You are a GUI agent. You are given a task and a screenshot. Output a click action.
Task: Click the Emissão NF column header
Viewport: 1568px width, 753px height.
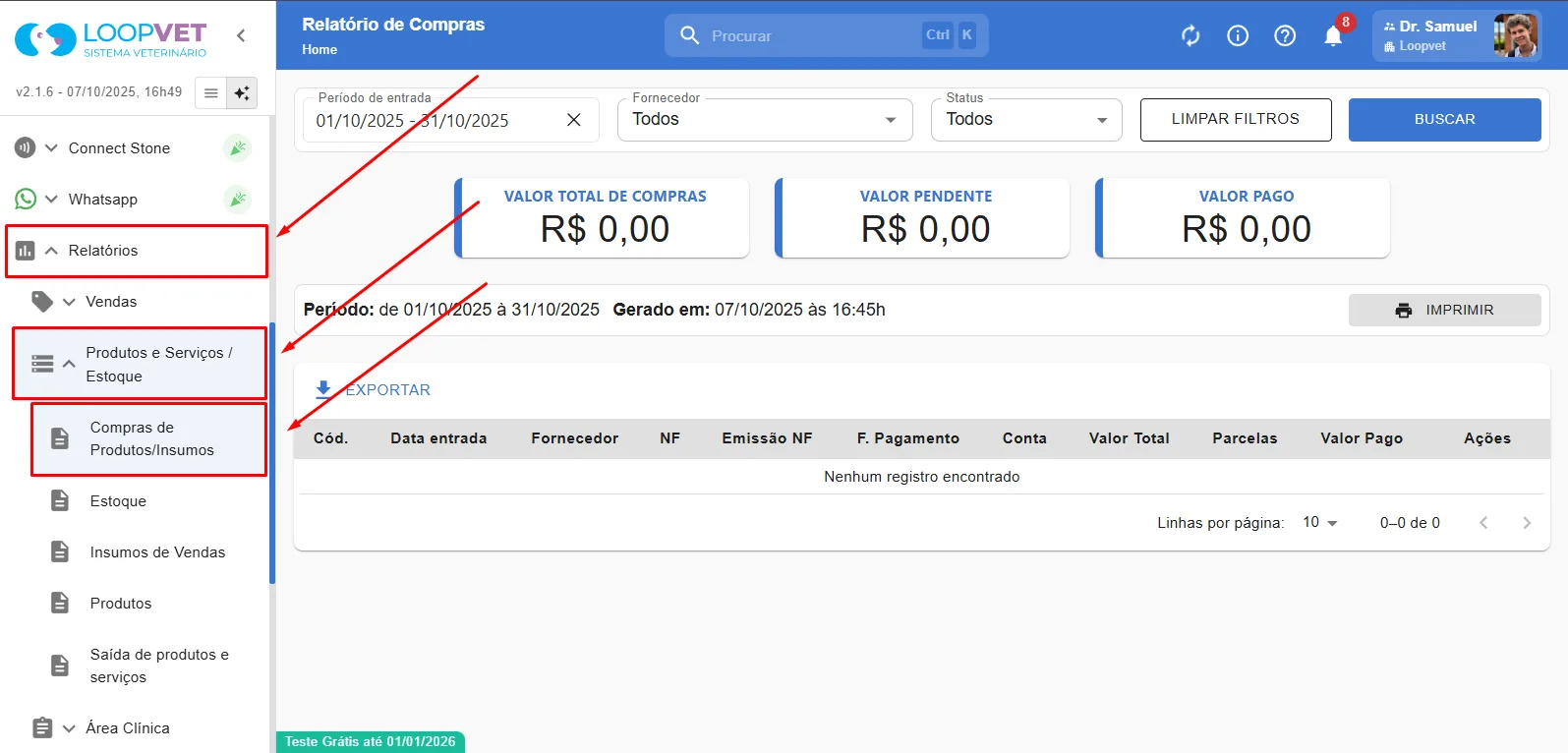click(767, 438)
